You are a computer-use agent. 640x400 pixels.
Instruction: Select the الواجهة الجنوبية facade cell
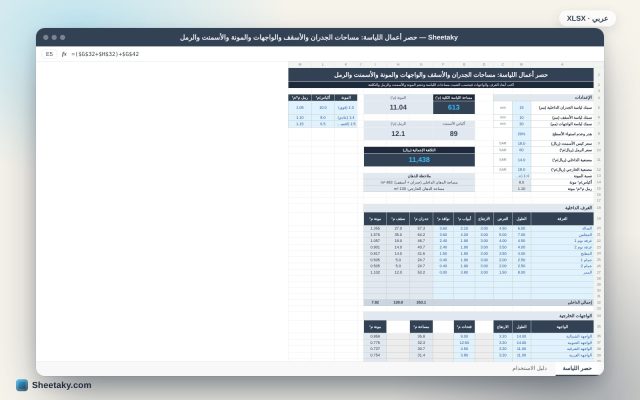(562, 343)
